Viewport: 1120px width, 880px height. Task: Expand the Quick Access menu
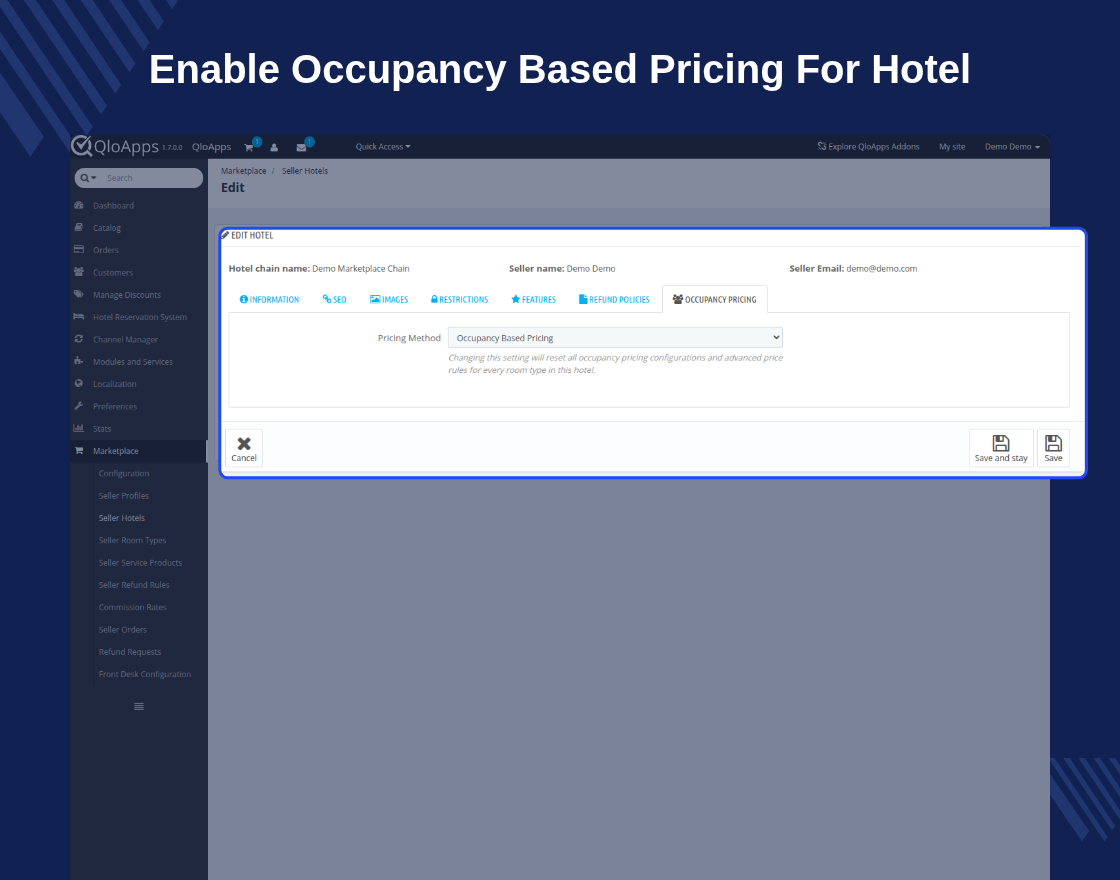383,146
